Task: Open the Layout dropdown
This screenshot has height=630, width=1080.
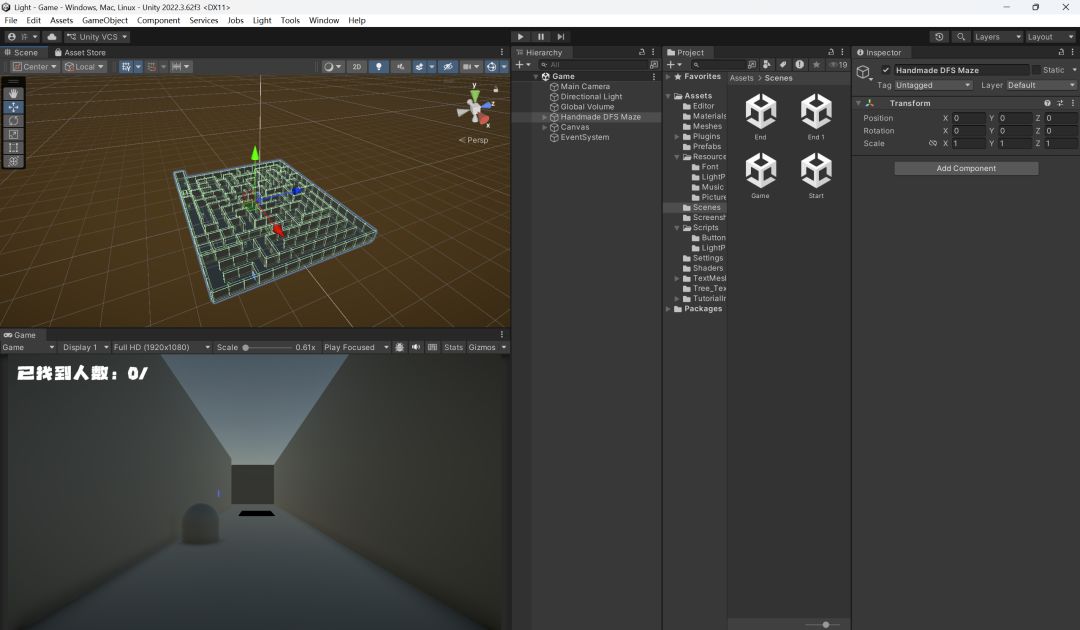Action: pos(1050,36)
